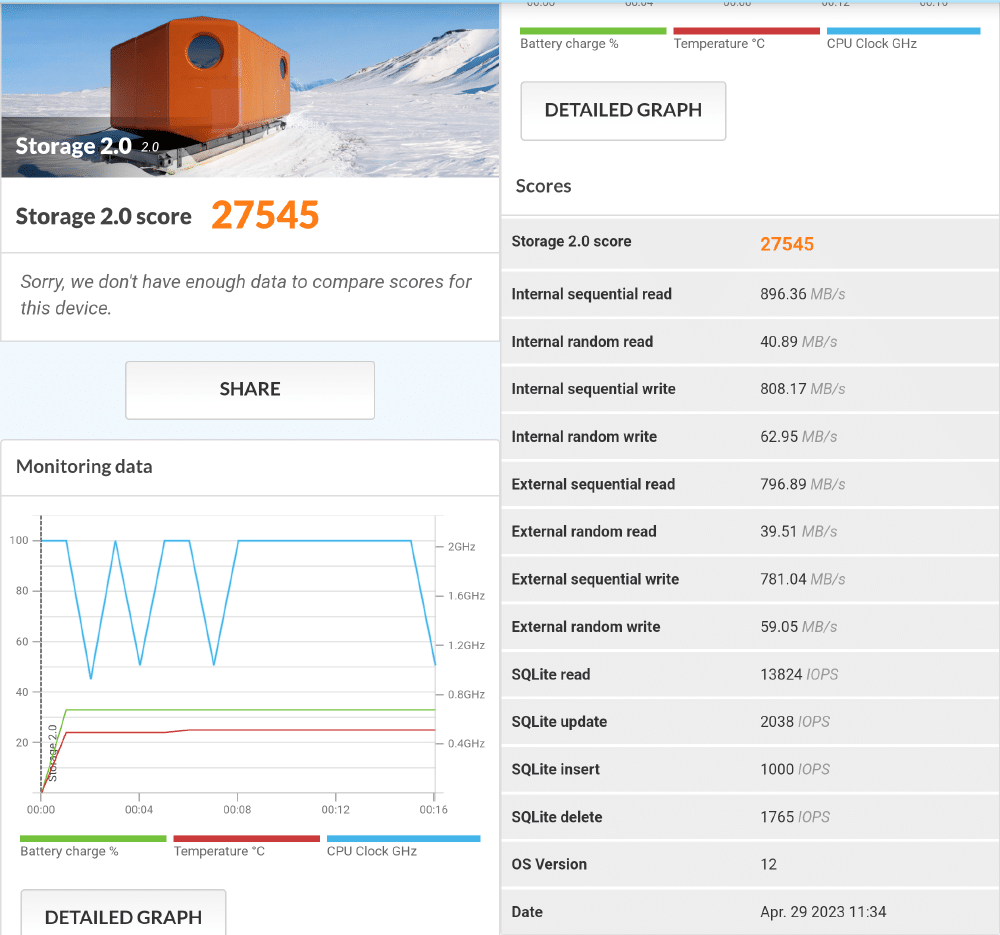Click the OS Version row
Viewport: 1000px width, 935px height.
click(750, 864)
